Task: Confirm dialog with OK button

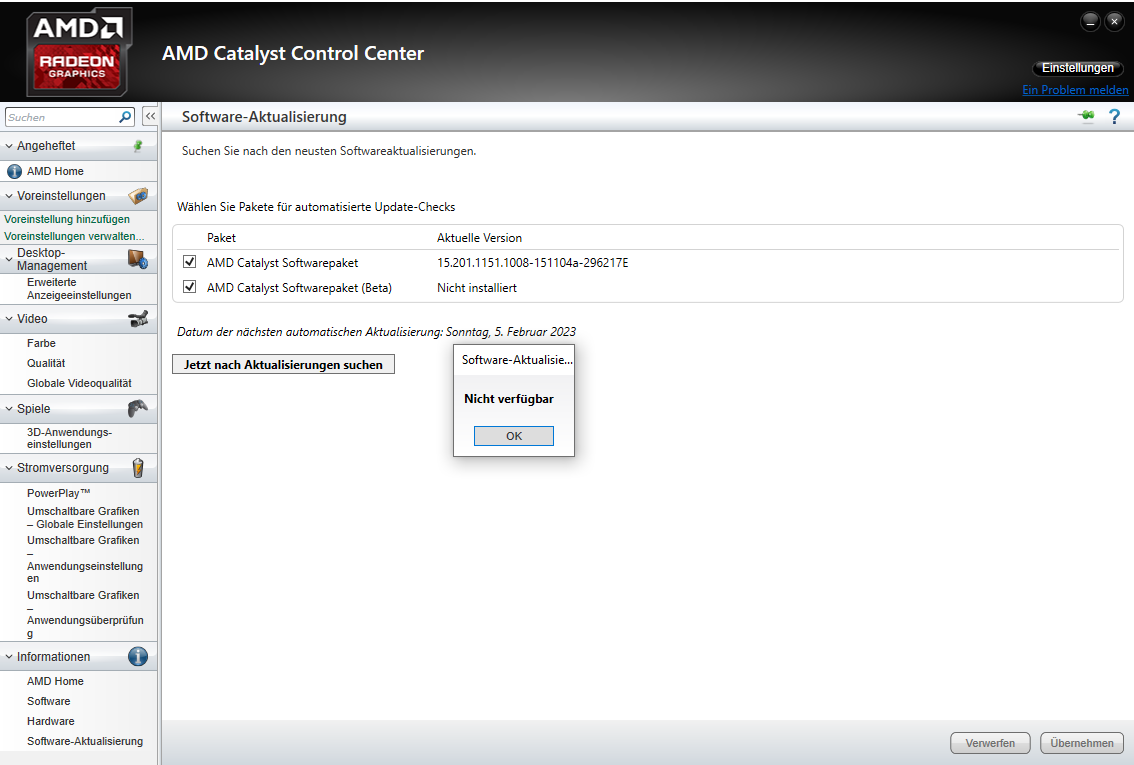Action: (513, 436)
